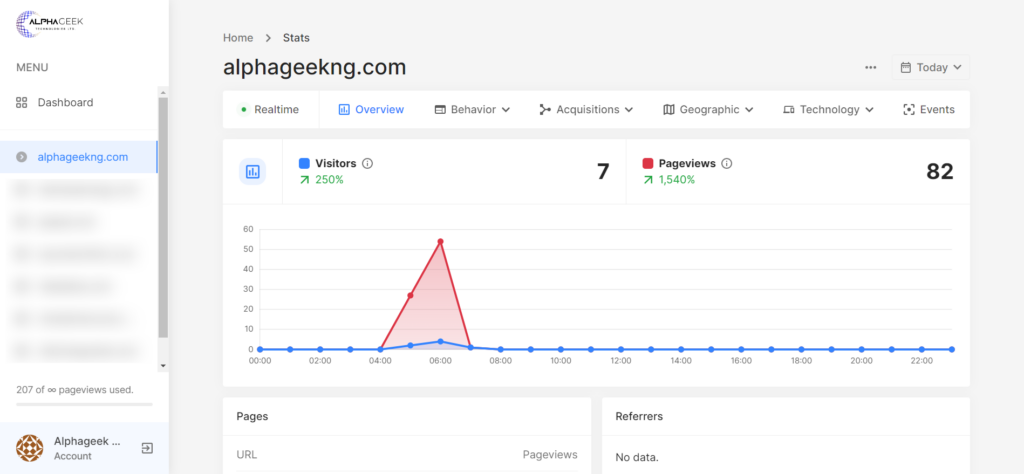Select the Overview tab
The height and width of the screenshot is (474, 1024).
(371, 110)
